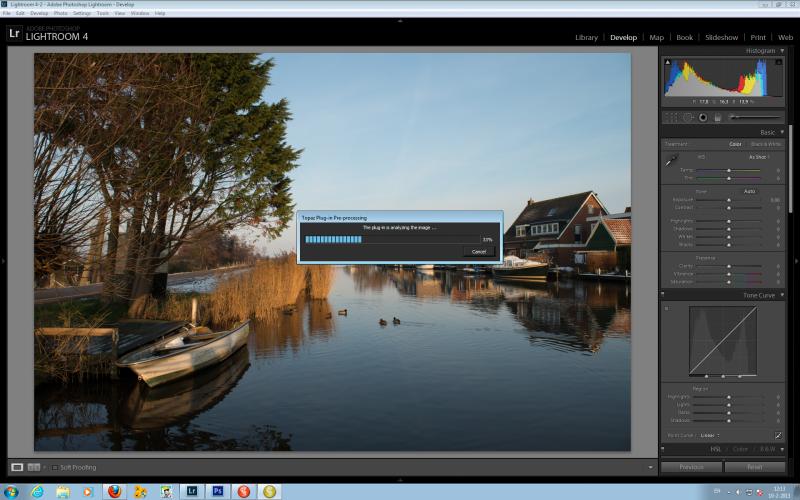
Task: Select the Red Eye Correction circle icon
Action: pyautogui.click(x=703, y=117)
